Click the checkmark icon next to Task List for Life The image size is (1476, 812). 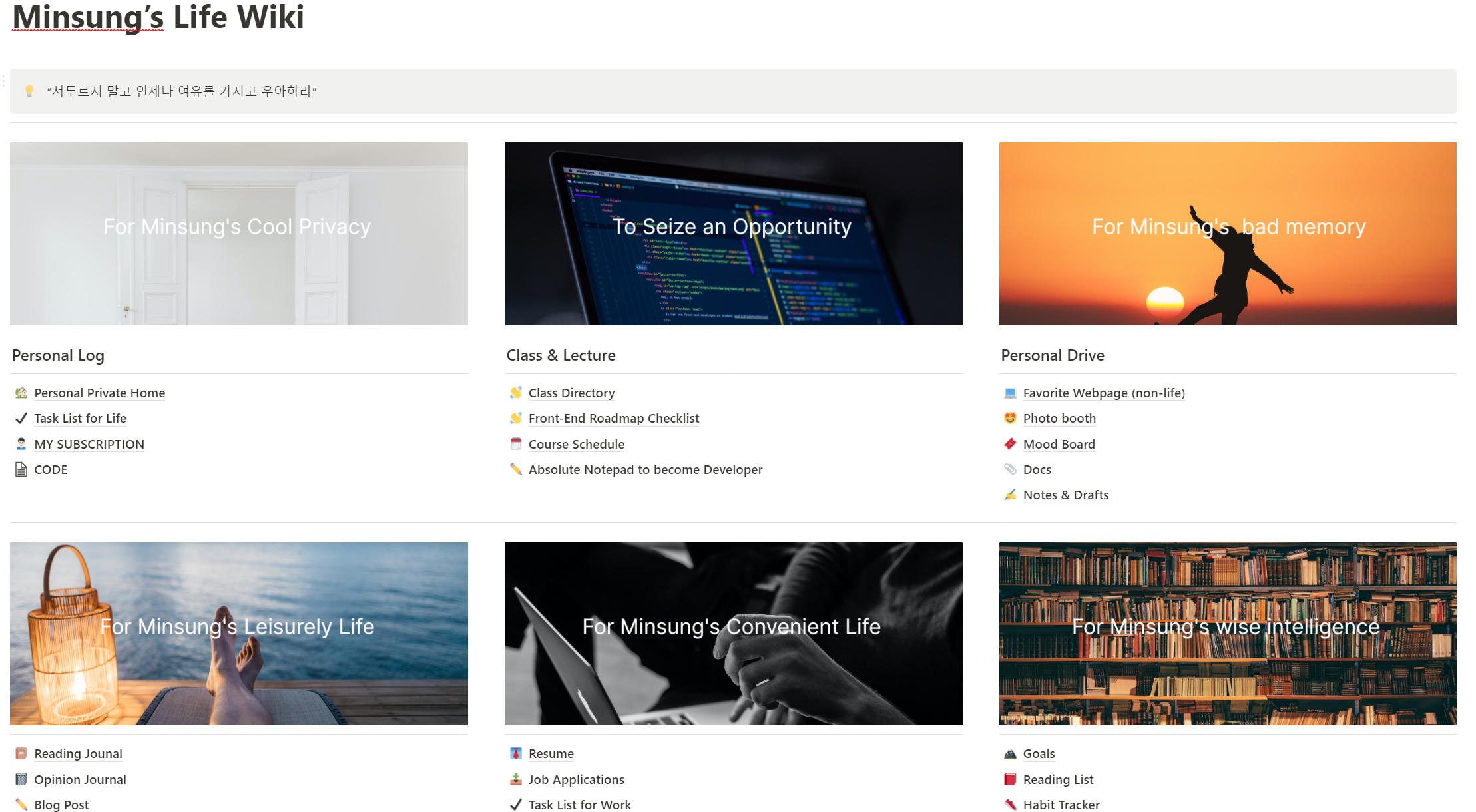click(21, 418)
